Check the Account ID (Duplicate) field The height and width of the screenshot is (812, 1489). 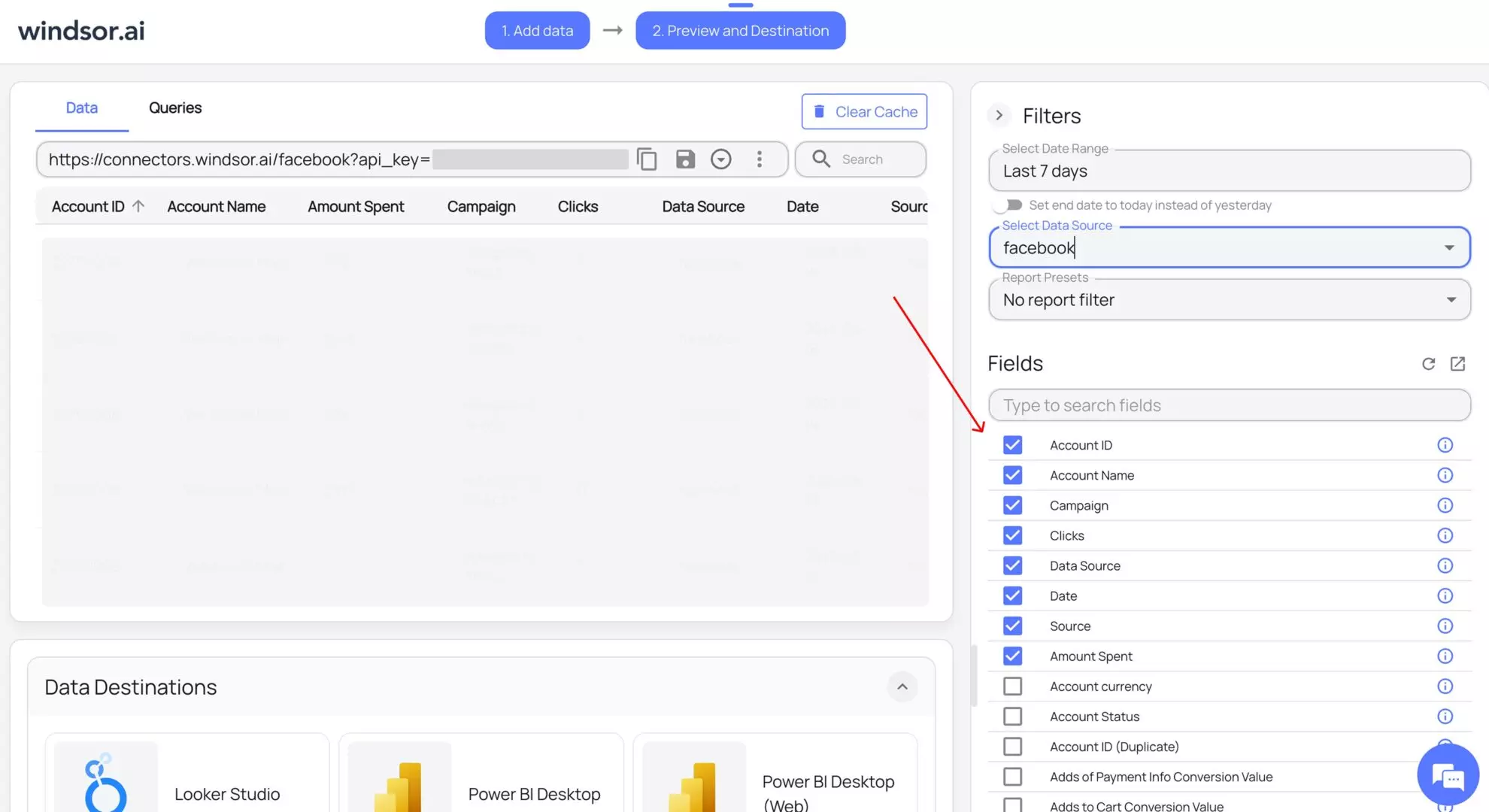tap(1012, 747)
